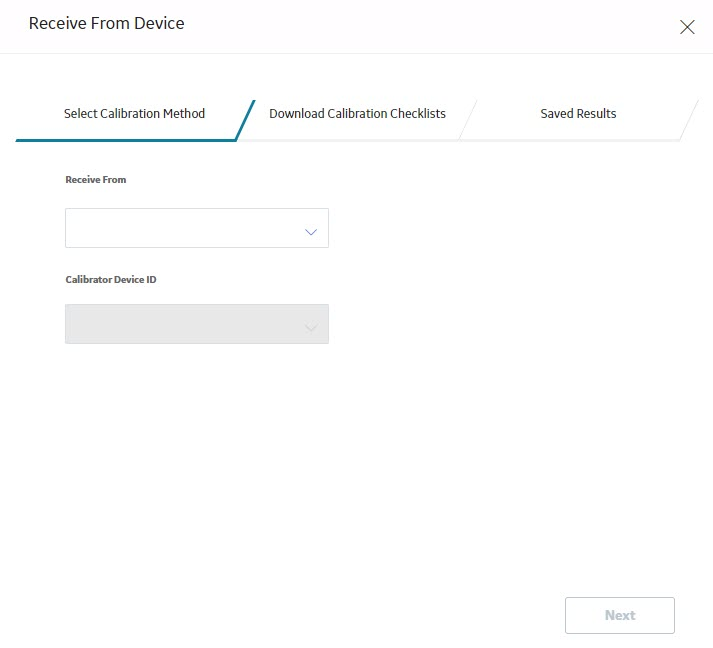Click the Calibrator Device ID chevron icon
The height and width of the screenshot is (648, 713).
point(311,327)
